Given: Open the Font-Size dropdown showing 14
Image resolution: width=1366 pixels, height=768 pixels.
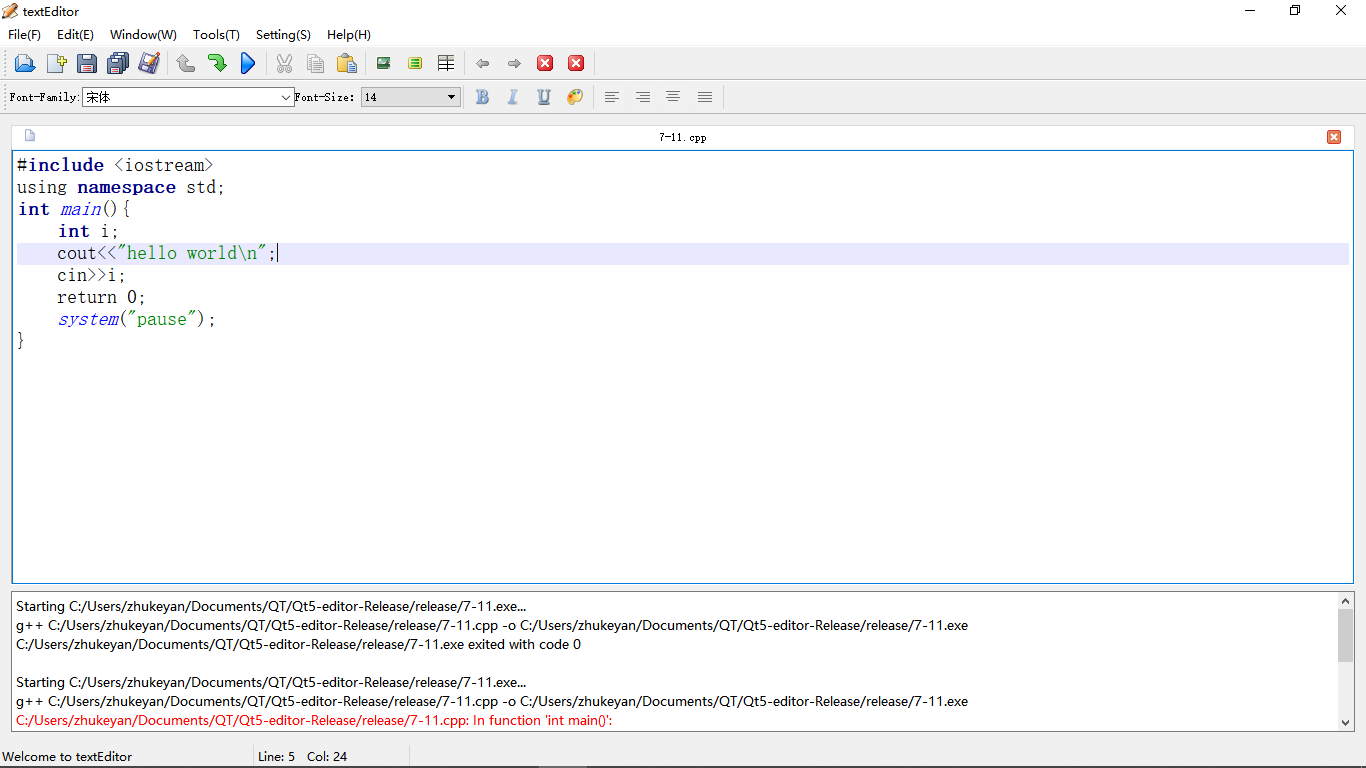Looking at the screenshot, I should (410, 97).
